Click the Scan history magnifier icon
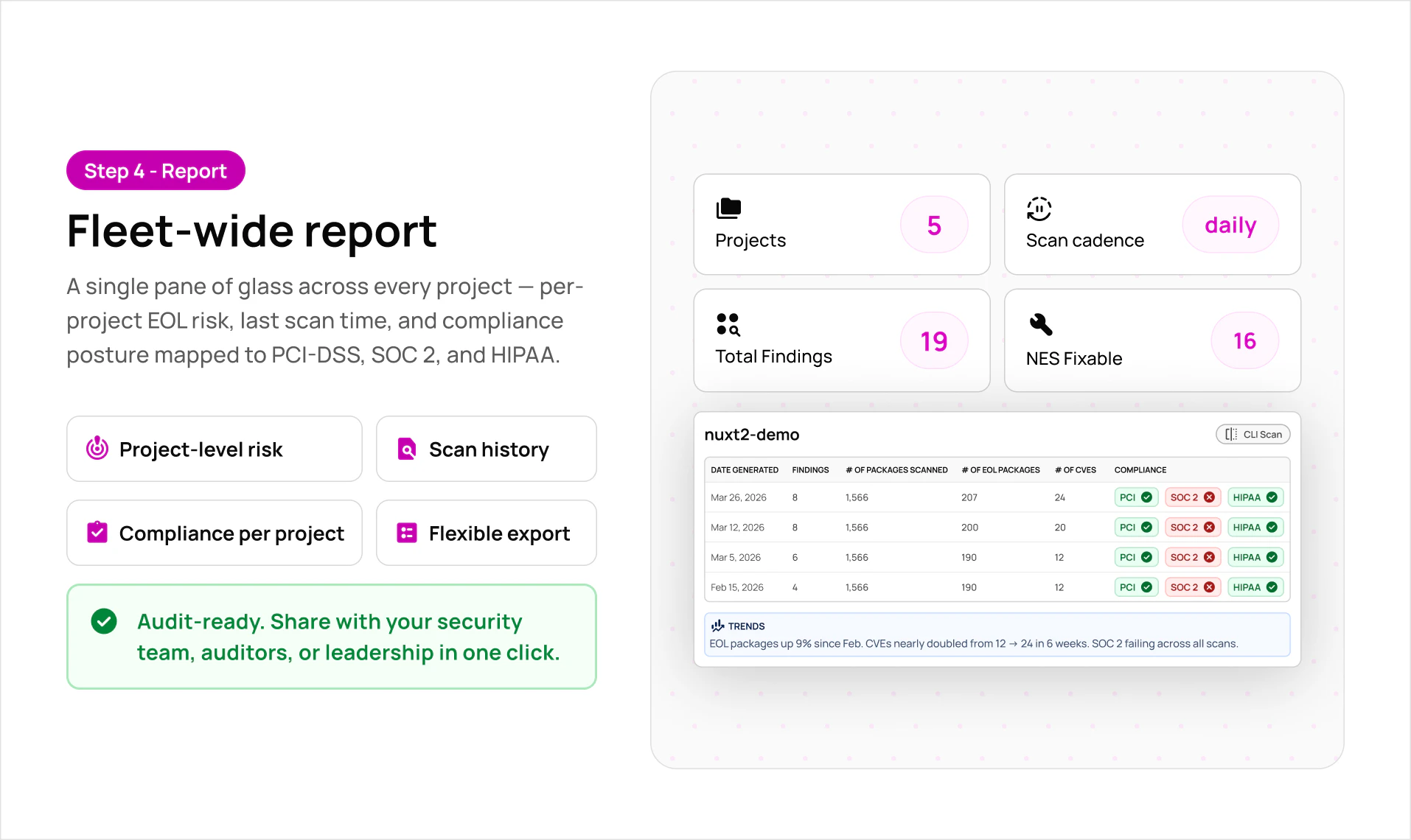This screenshot has height=840, width=1411. tap(405, 448)
